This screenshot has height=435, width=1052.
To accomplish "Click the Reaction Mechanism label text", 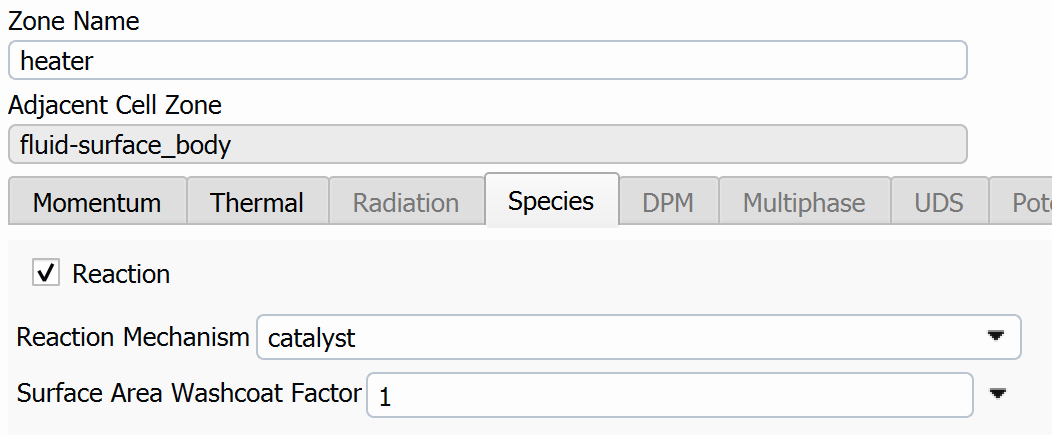I will pyautogui.click(x=133, y=337).
